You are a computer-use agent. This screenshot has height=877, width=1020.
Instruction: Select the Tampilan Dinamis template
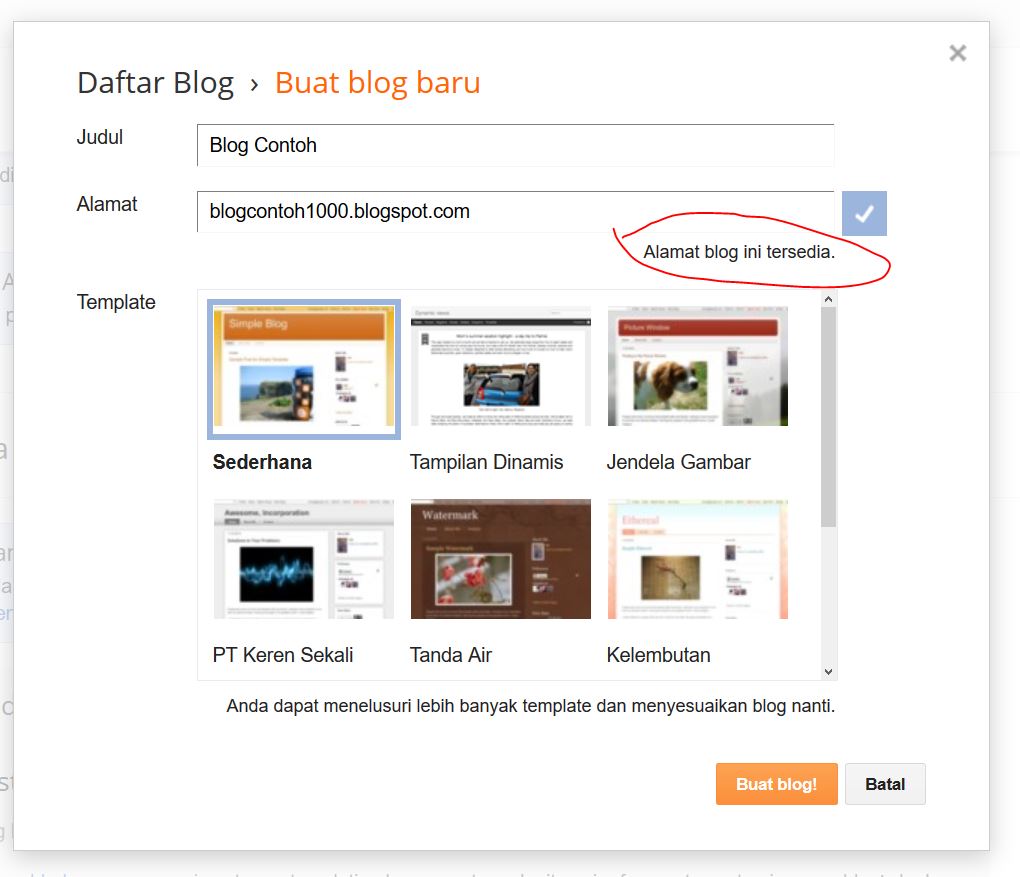[500, 368]
